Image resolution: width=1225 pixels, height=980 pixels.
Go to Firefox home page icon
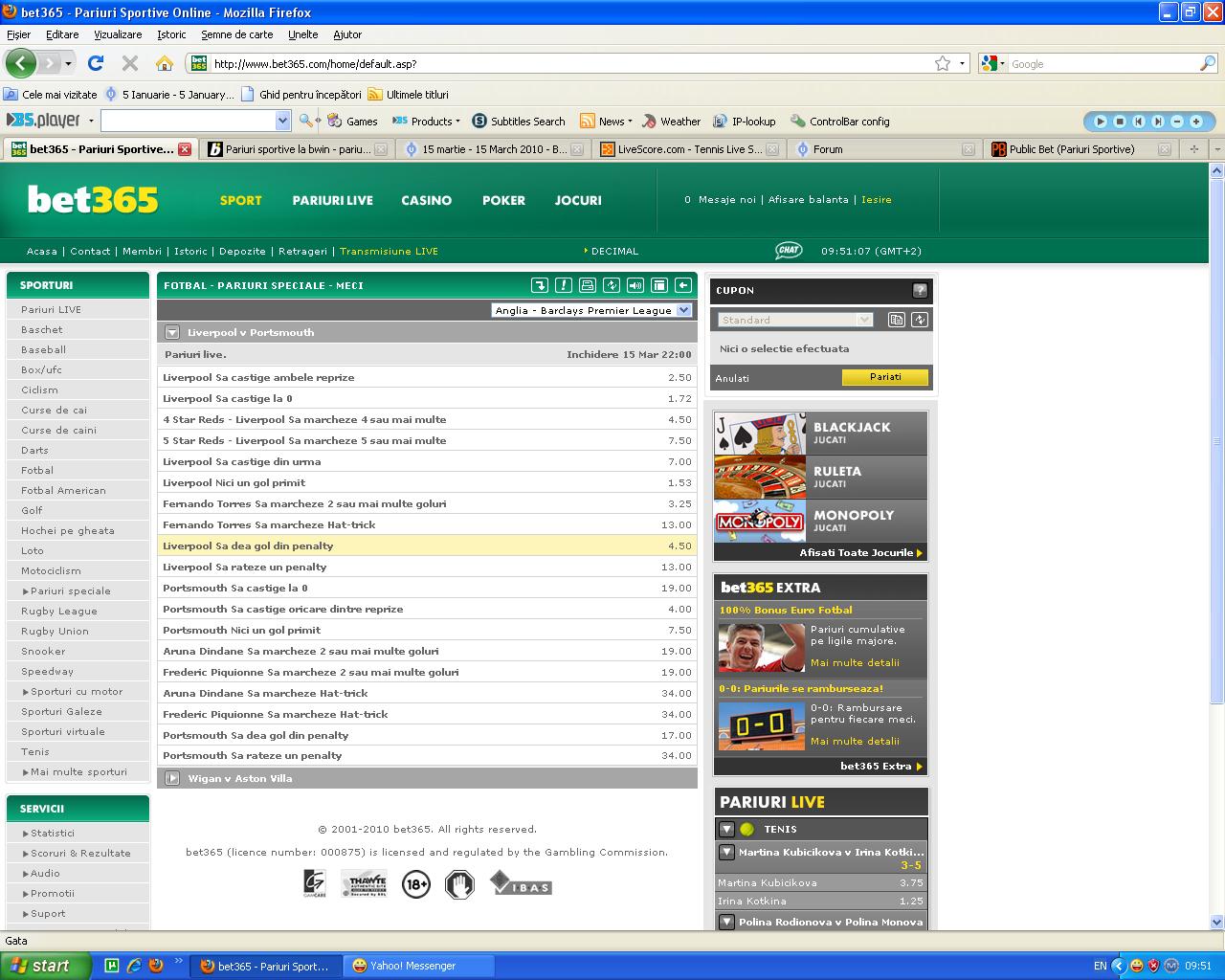click(x=165, y=63)
